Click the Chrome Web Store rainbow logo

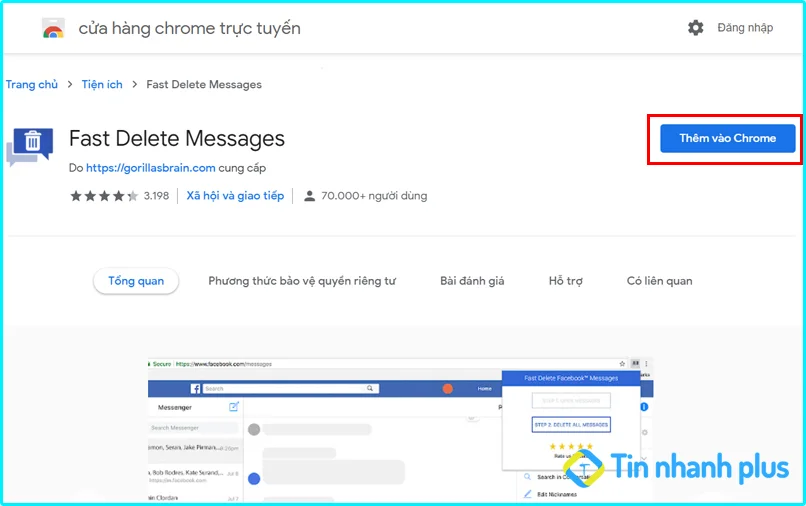(53, 28)
